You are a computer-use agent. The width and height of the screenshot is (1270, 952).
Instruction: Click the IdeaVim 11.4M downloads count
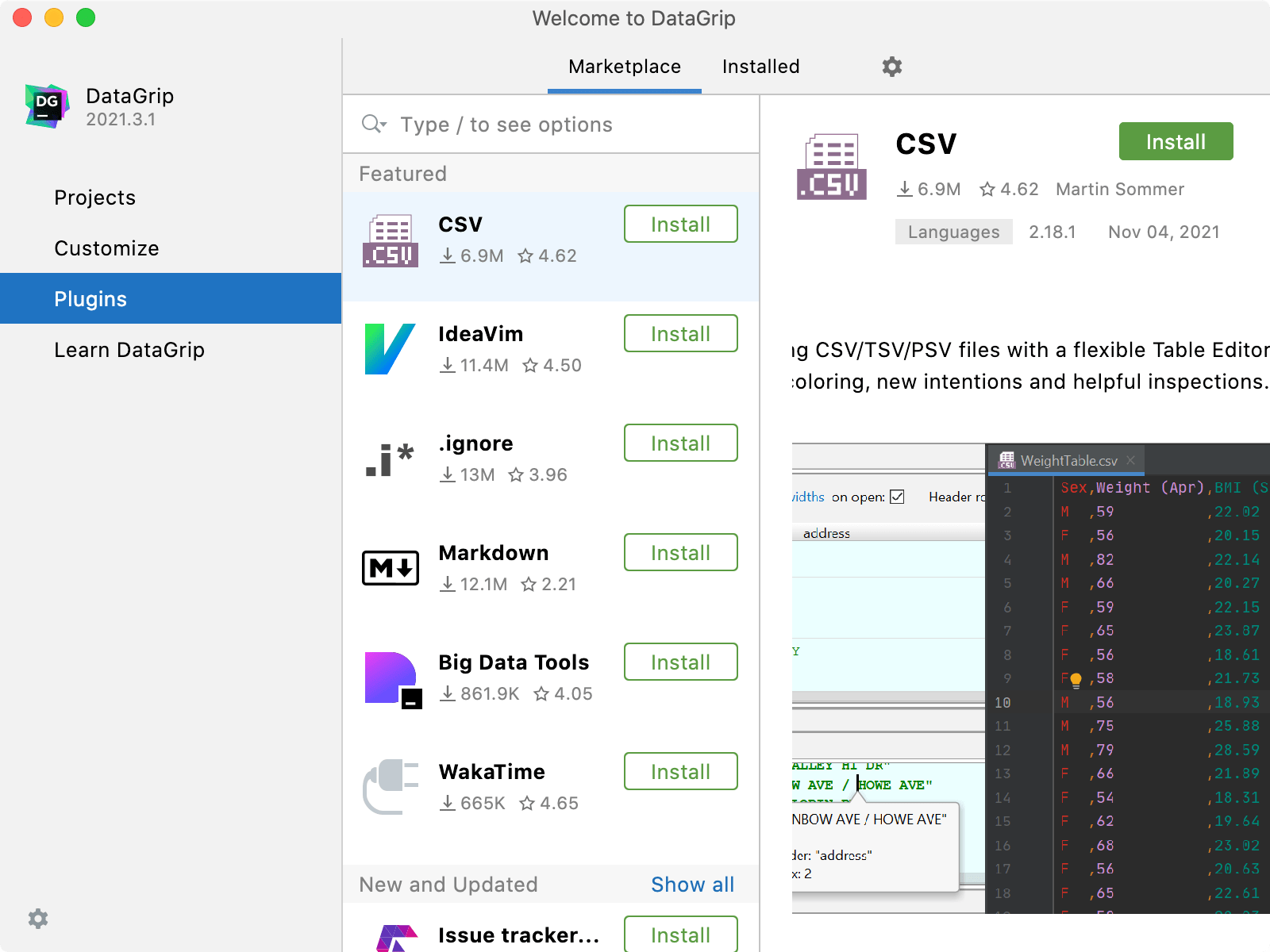[x=475, y=366]
